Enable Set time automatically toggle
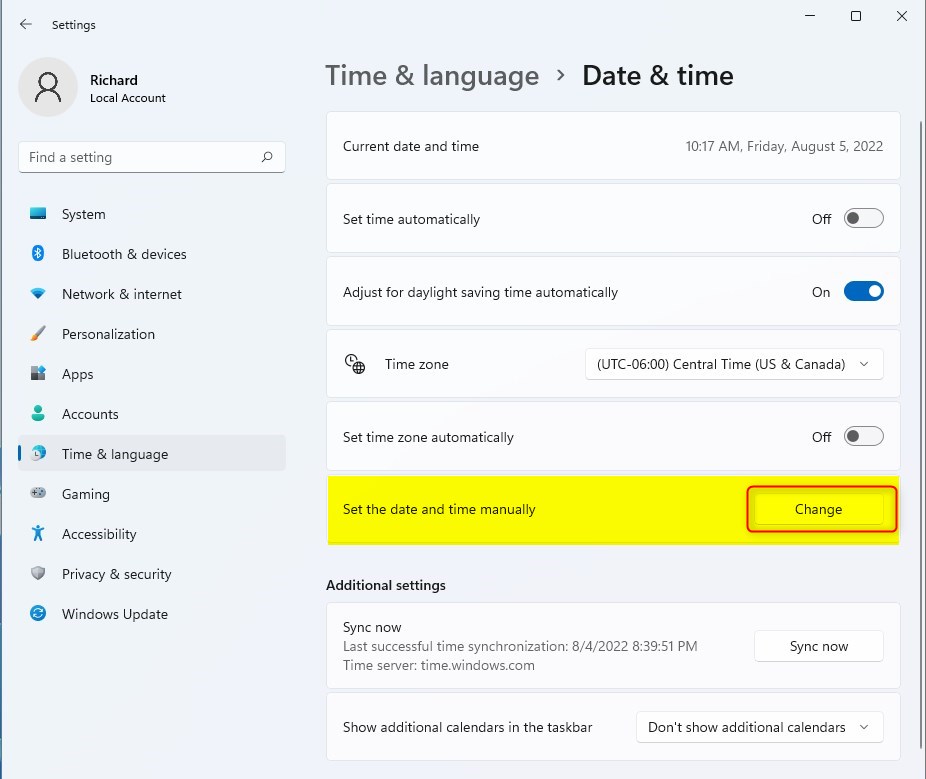Viewport: 926px width, 779px height. [863, 219]
